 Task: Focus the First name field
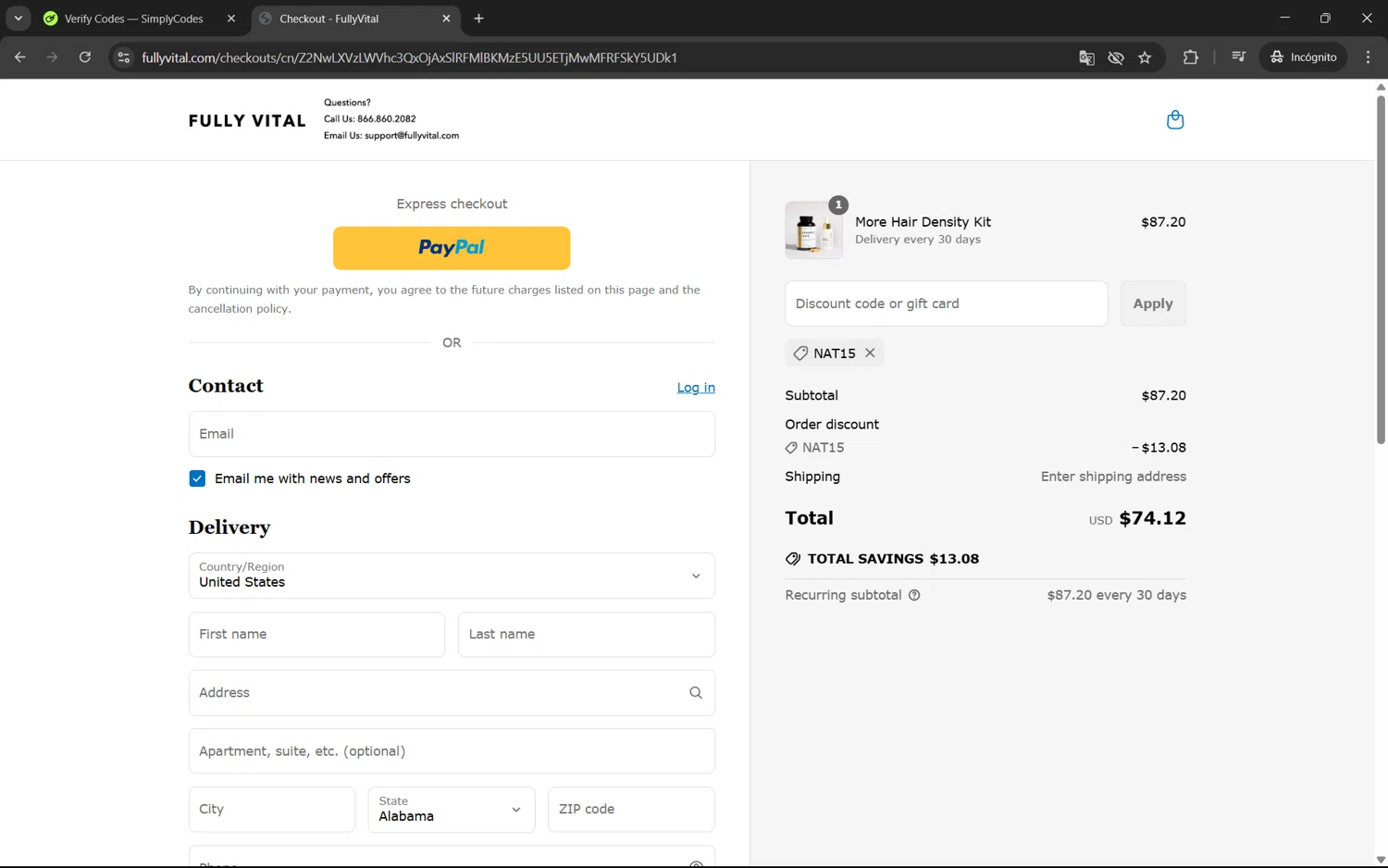[316, 635]
